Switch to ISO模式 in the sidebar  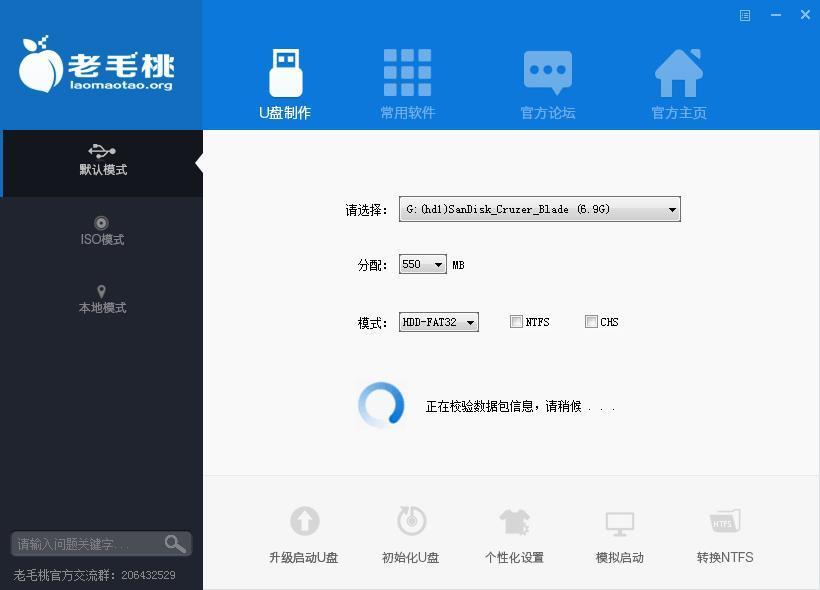101,232
